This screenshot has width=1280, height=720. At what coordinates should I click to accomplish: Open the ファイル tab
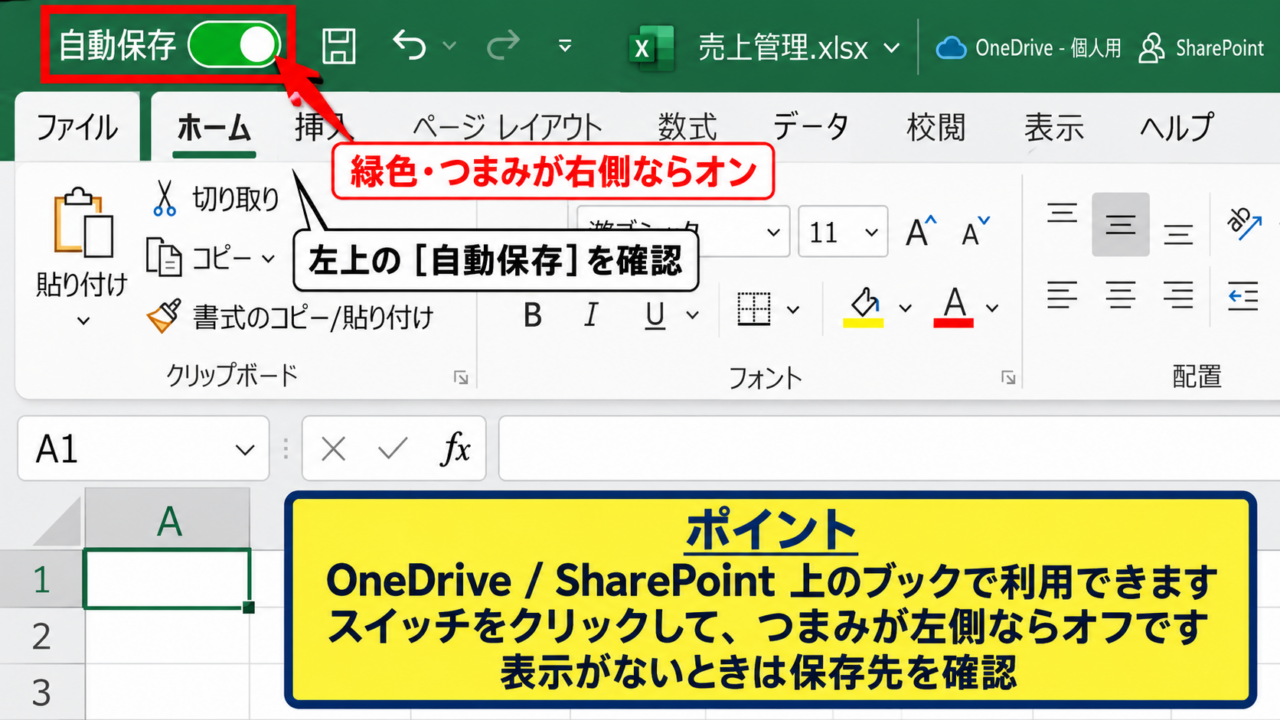tap(77, 128)
